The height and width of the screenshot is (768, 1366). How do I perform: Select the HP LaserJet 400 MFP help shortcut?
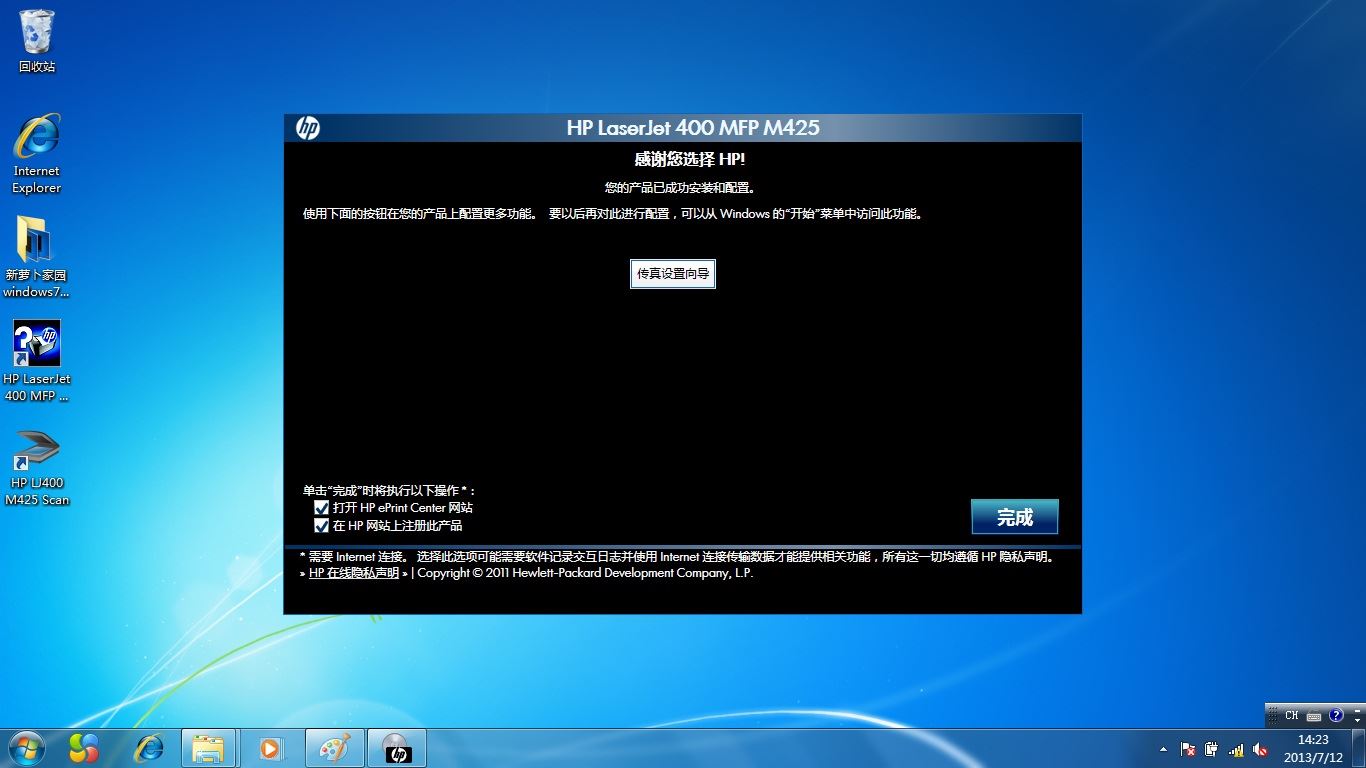pos(37,361)
